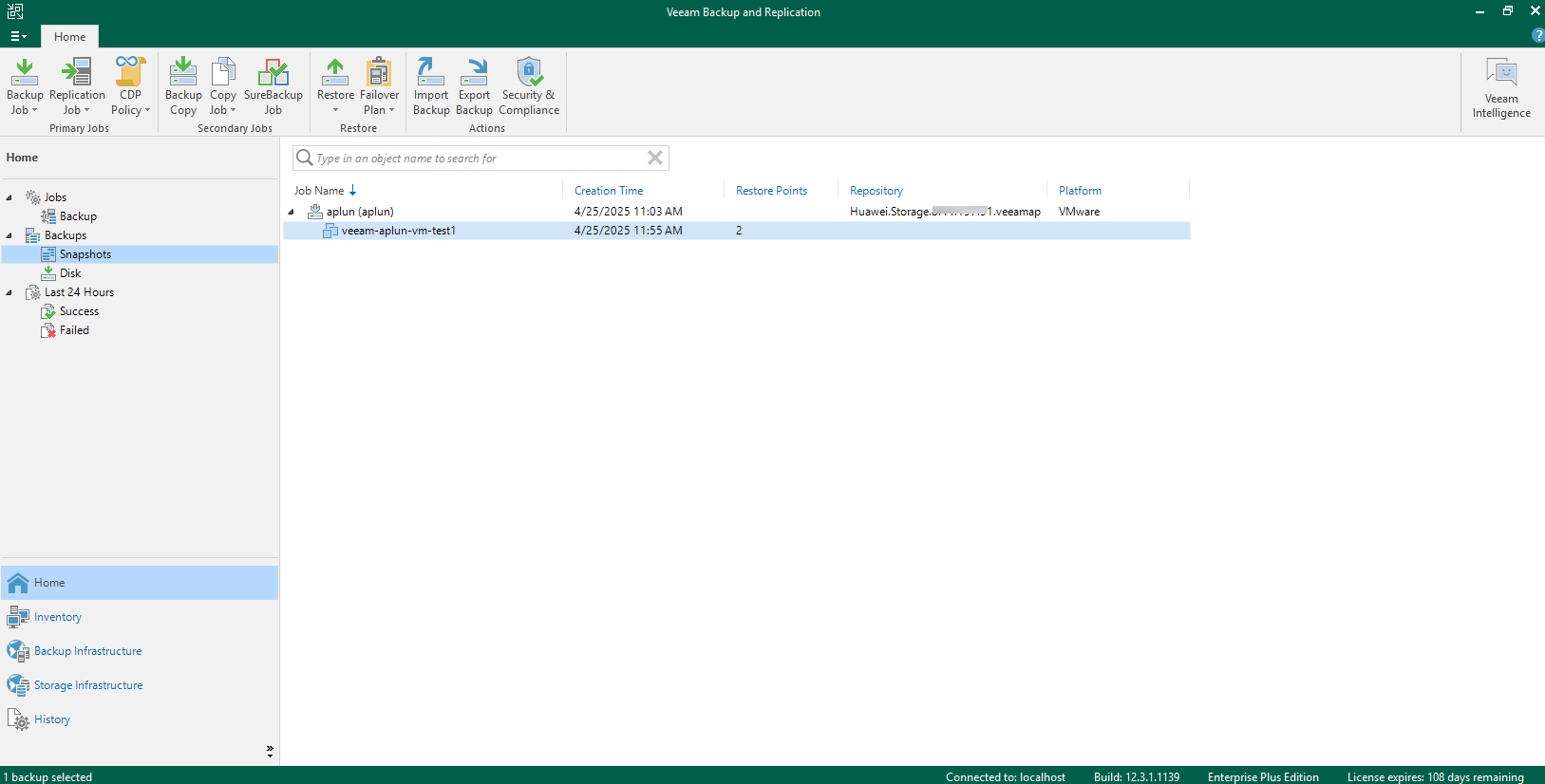This screenshot has height=784, width=1545.
Task: Click the VMware platform cell
Action: click(1079, 212)
